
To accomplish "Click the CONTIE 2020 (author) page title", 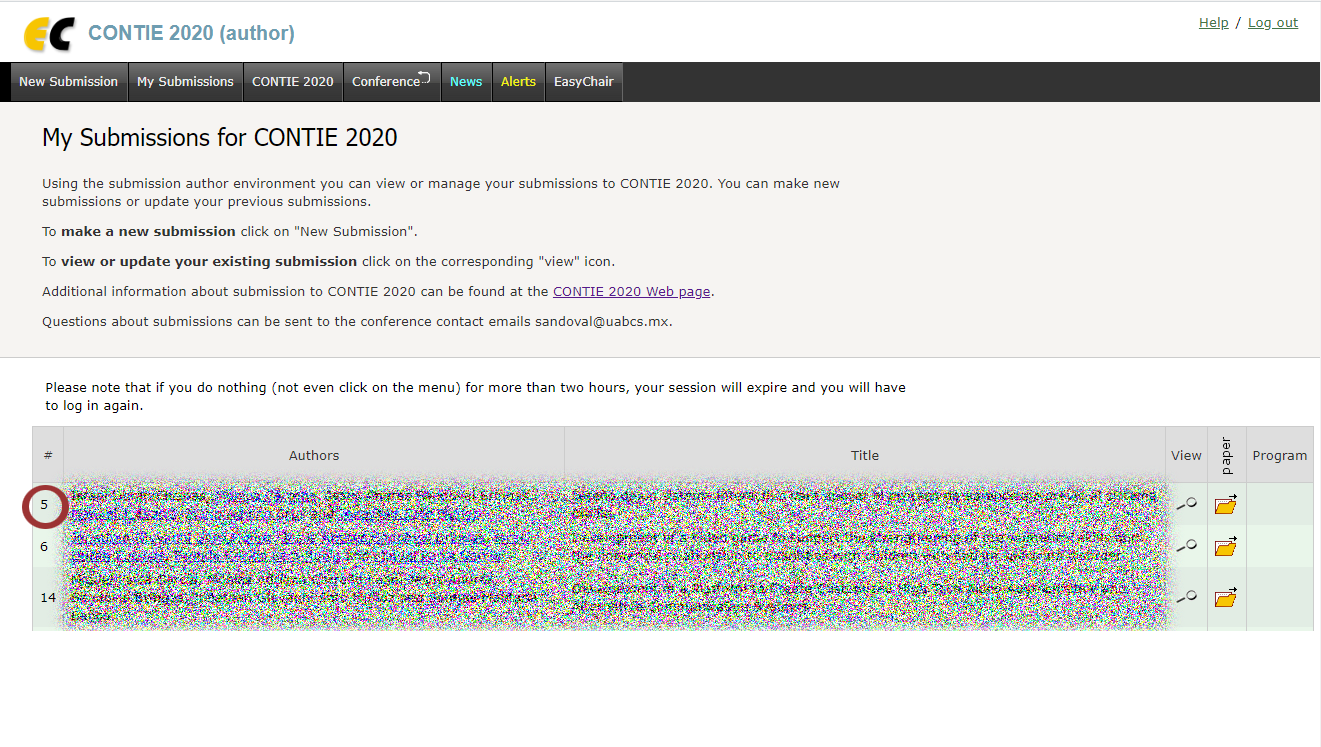I will (x=192, y=33).
